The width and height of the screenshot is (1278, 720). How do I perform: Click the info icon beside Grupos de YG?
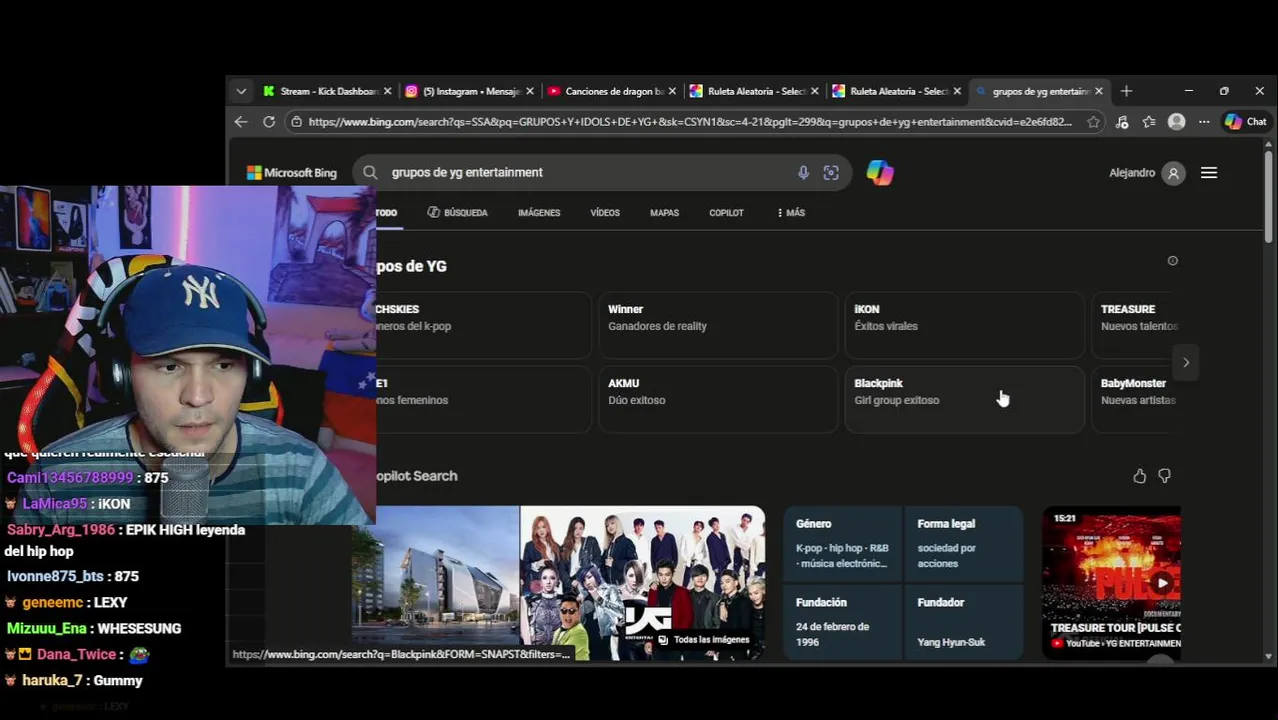(1173, 261)
